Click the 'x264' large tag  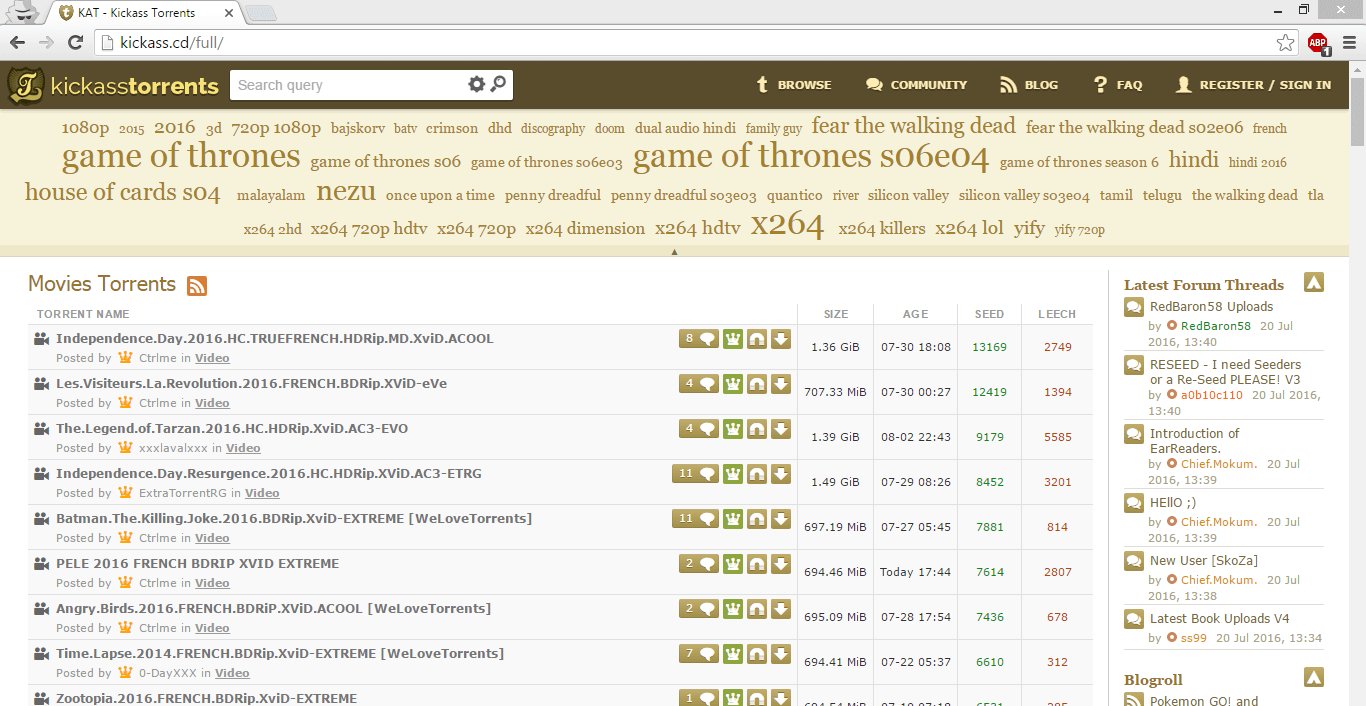point(787,225)
